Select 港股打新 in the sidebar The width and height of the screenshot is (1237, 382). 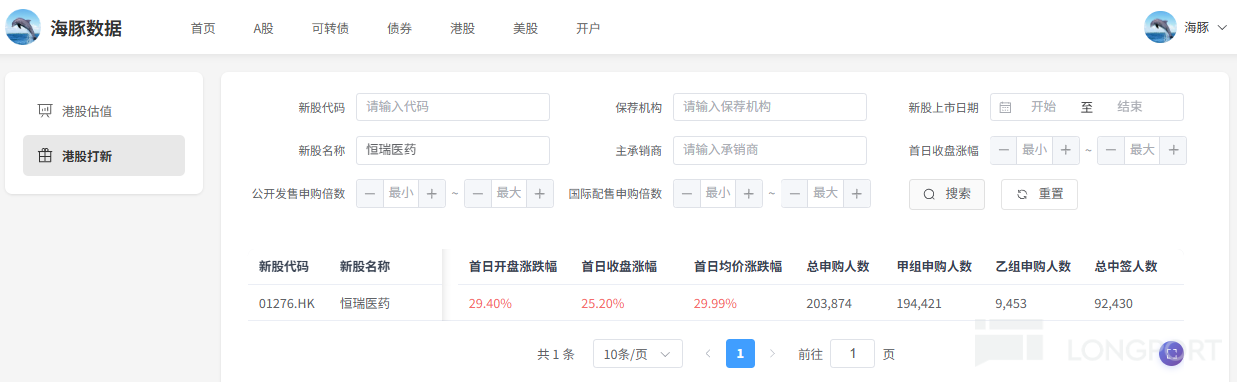point(104,156)
